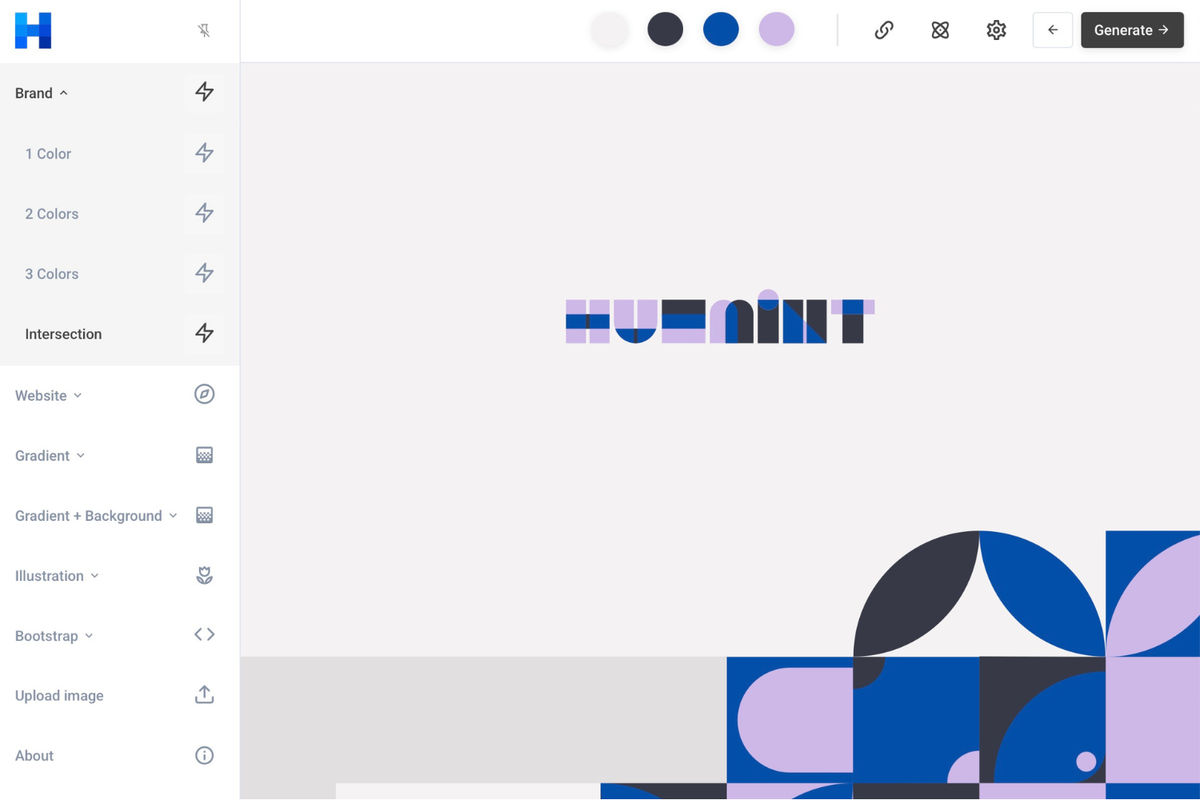Collapse the Brand section

click(x=41, y=93)
